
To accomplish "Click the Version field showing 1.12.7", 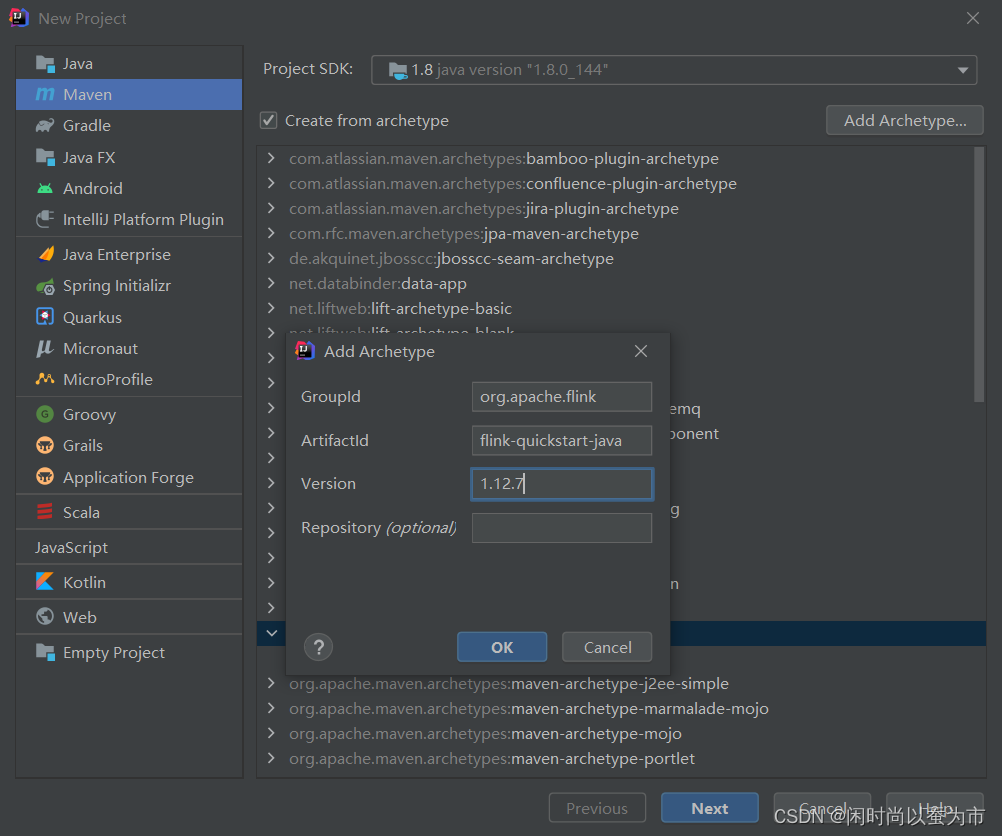I will coord(562,484).
